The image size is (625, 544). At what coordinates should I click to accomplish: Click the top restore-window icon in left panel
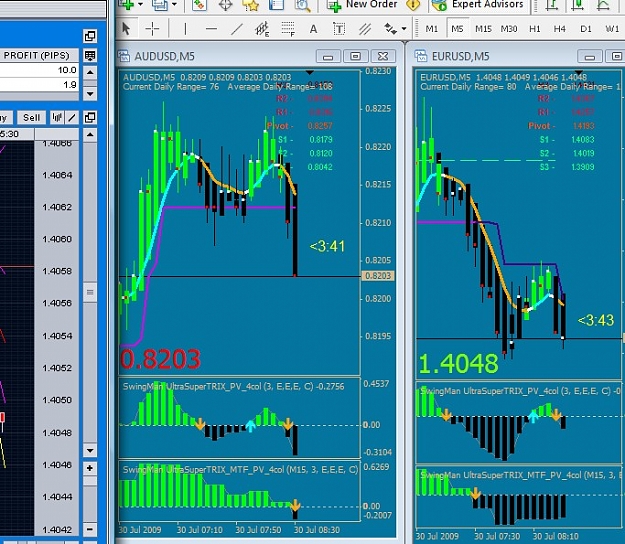click(x=90, y=36)
